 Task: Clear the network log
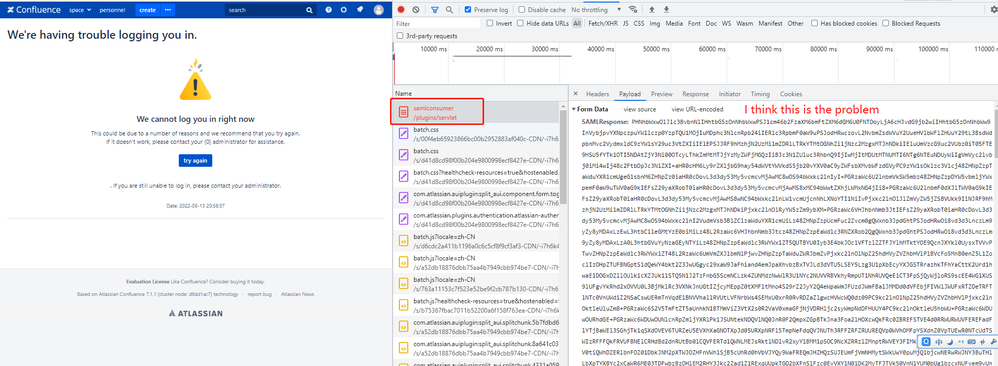416,10
